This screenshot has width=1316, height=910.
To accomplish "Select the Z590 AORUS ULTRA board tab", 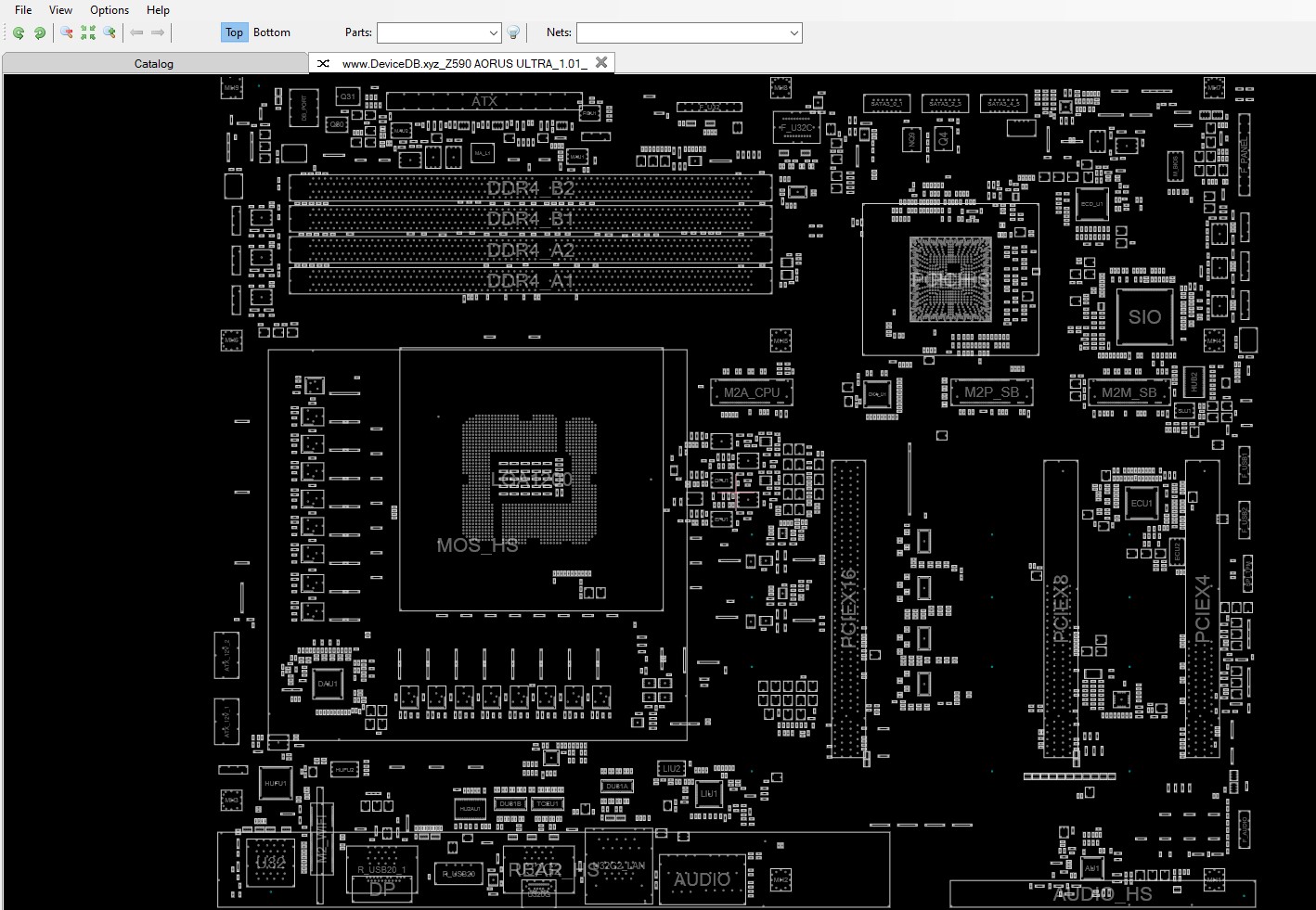I will click(463, 63).
